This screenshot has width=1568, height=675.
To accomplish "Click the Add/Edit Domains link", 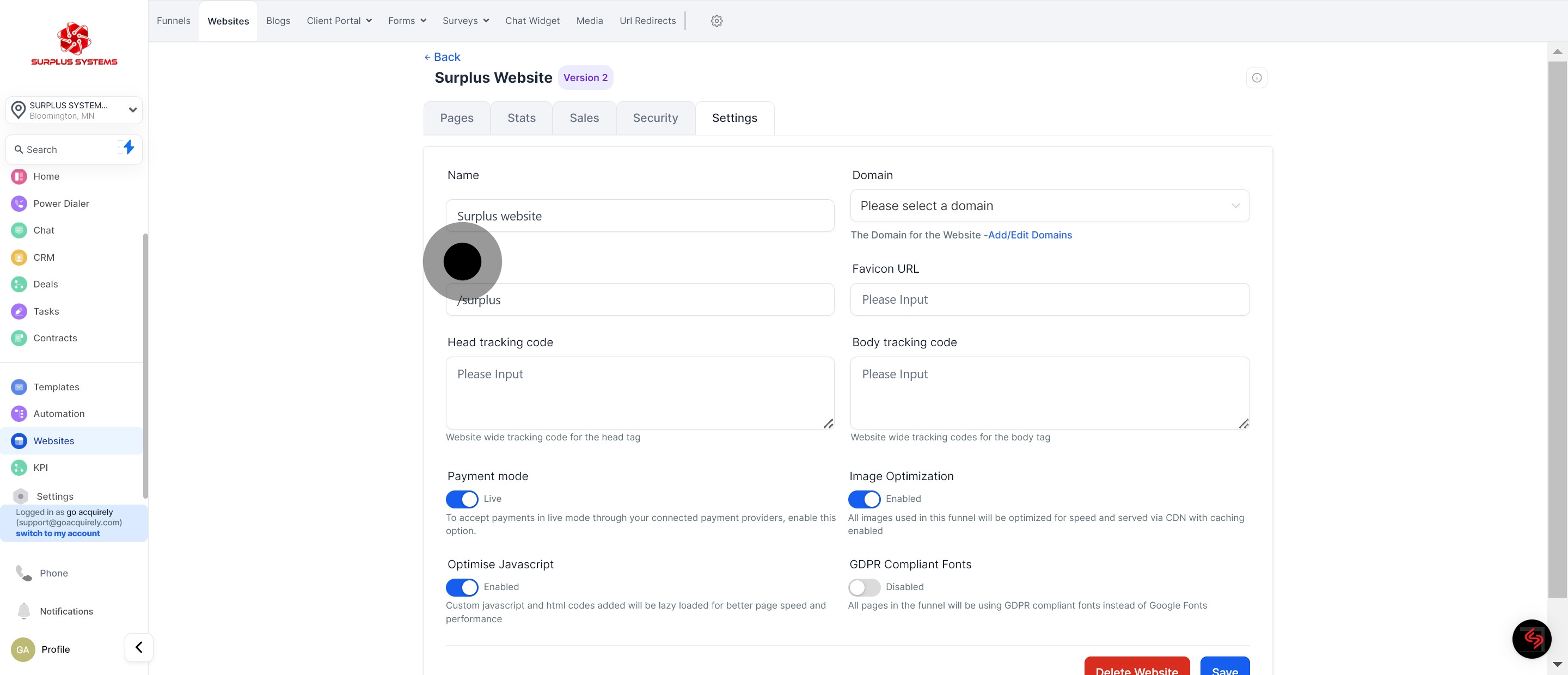I will coord(1030,235).
